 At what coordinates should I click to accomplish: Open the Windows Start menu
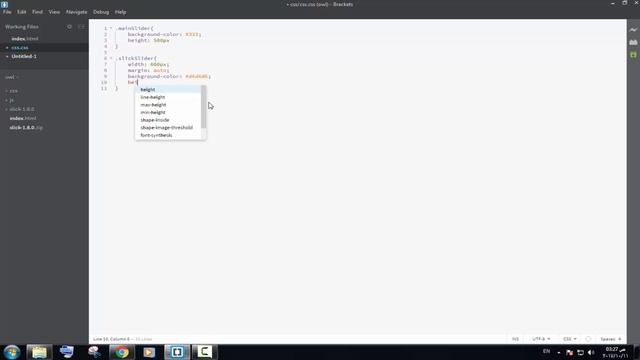12,352
